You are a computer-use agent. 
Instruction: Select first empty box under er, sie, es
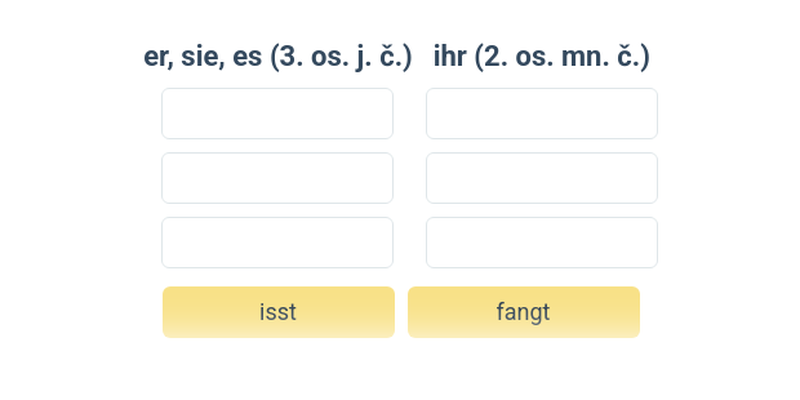pos(277,113)
